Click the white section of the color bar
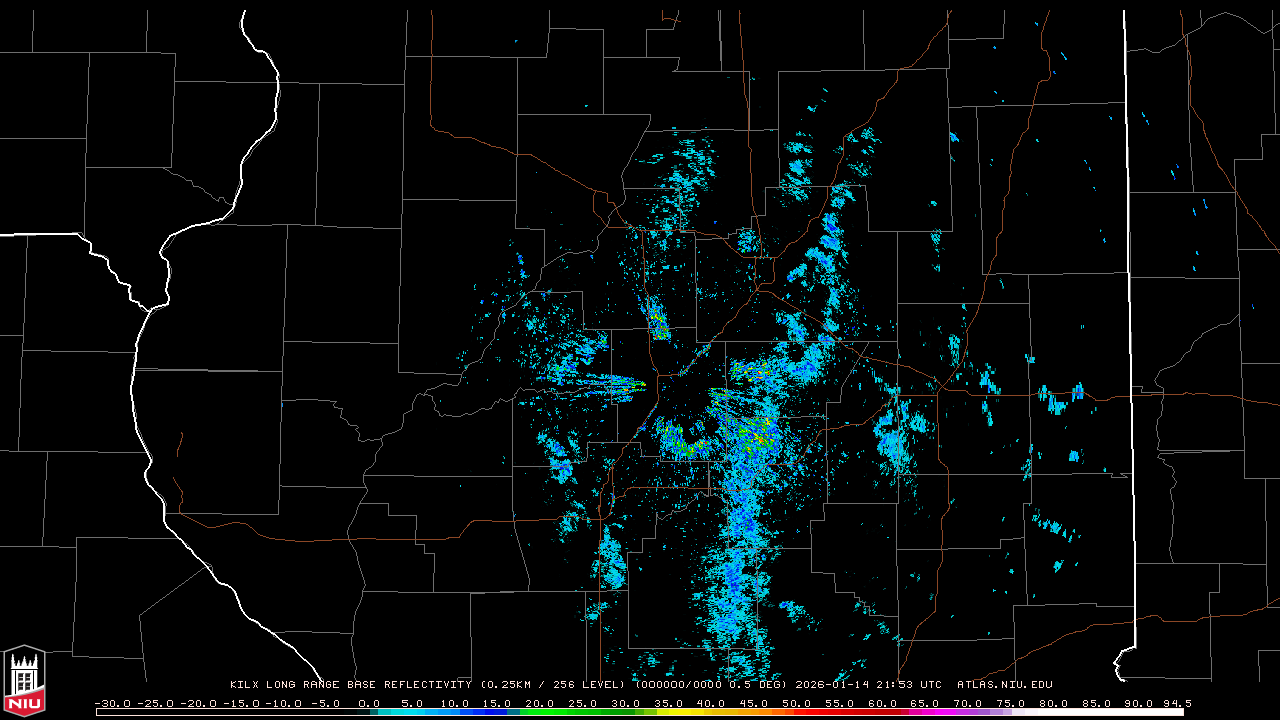The width and height of the screenshot is (1280, 720). pyautogui.click(x=1100, y=712)
